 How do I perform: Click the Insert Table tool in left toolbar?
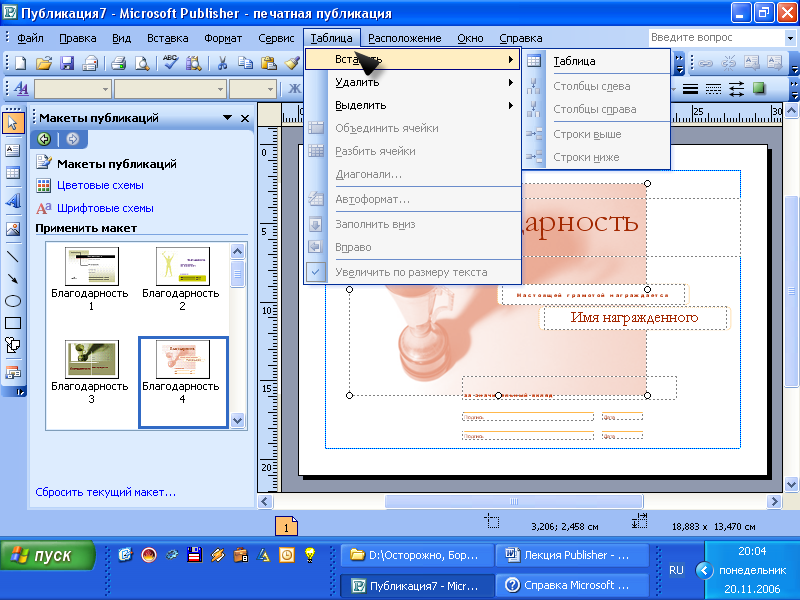tap(13, 173)
